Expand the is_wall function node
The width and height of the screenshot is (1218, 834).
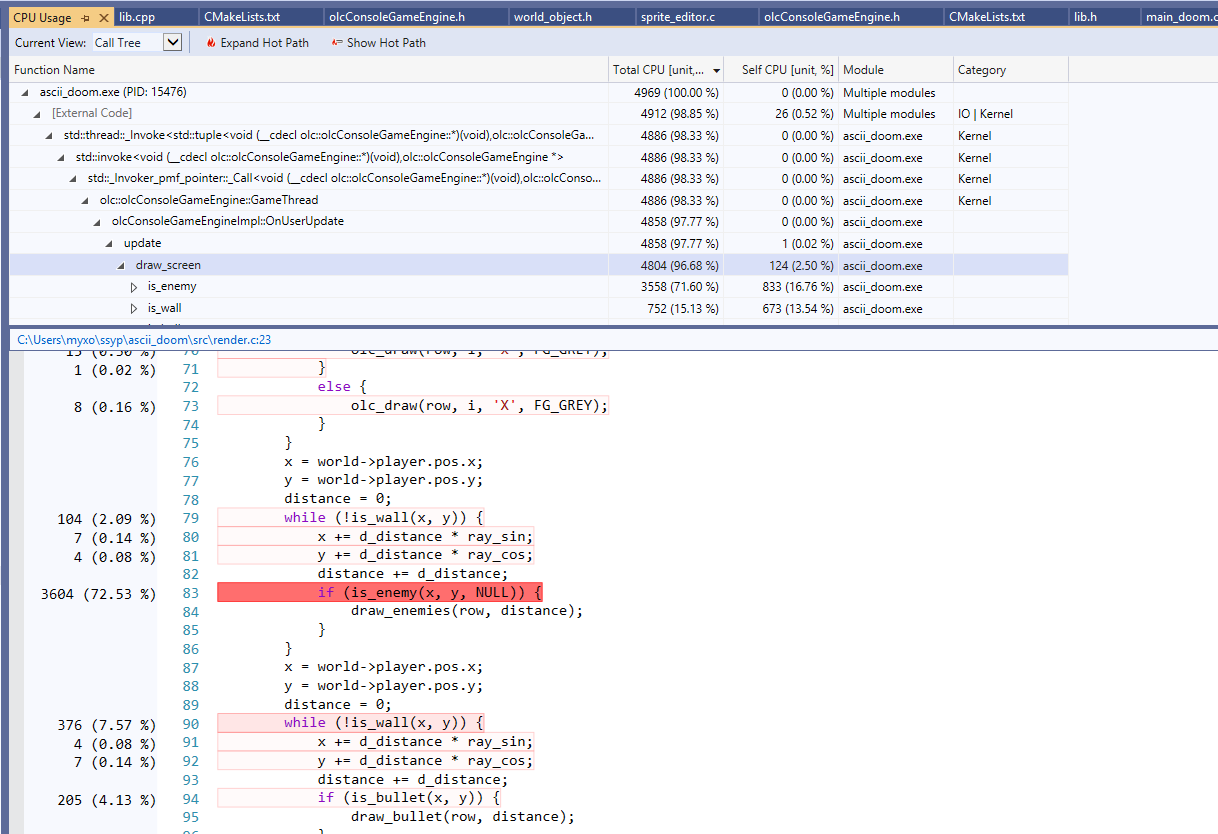133,308
